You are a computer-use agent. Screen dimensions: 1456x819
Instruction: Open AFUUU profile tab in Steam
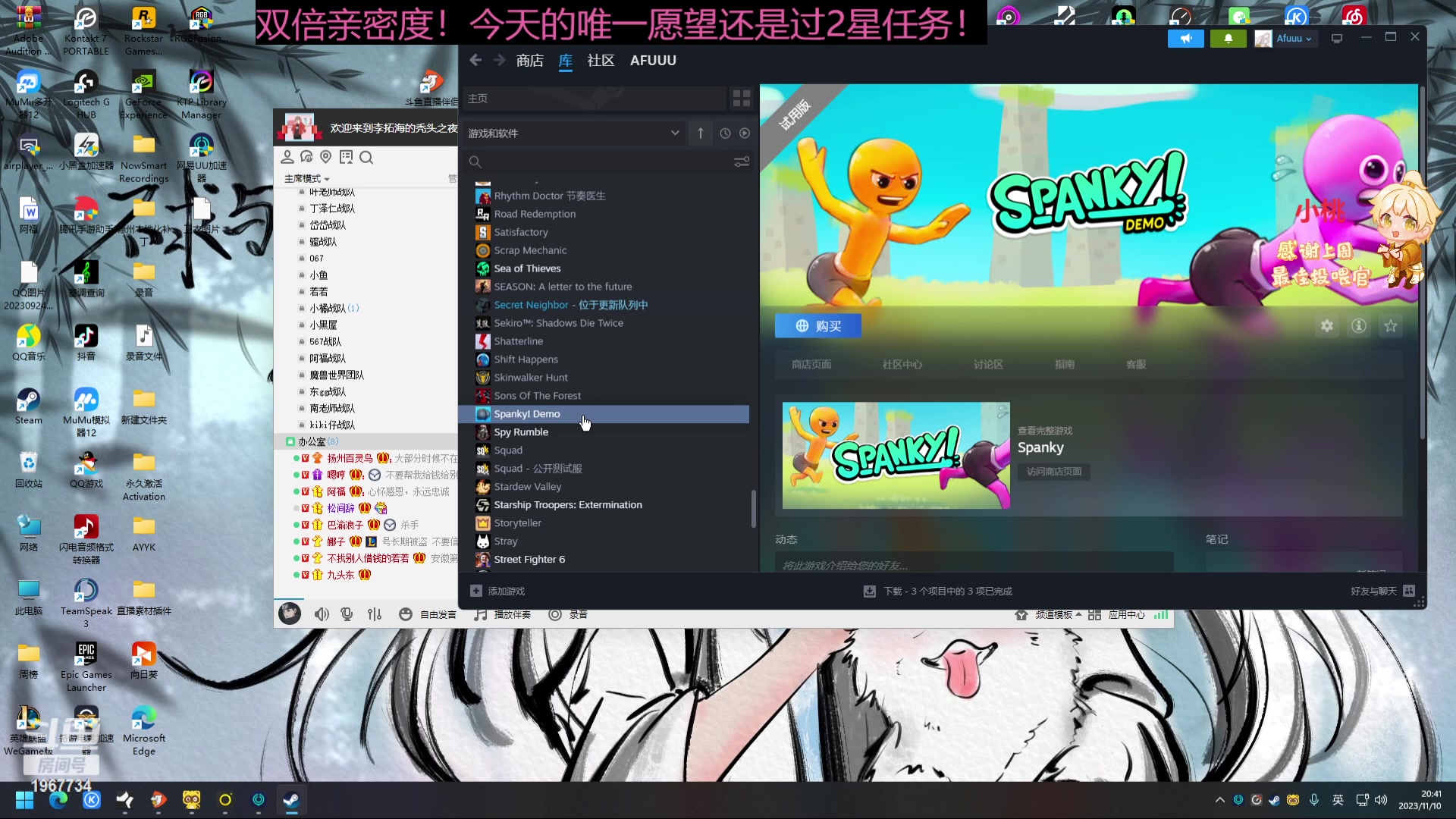[x=653, y=60]
